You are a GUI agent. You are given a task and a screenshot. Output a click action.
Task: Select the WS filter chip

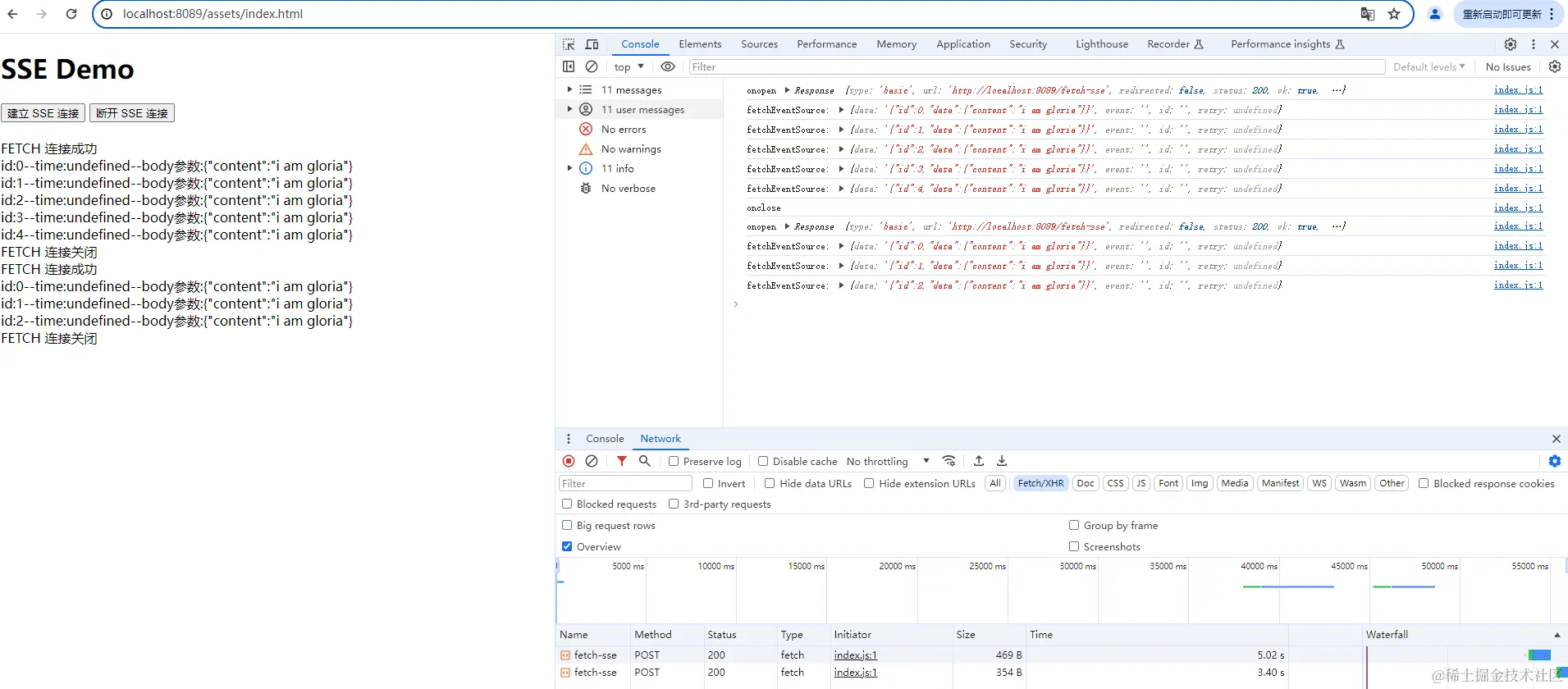[1319, 483]
